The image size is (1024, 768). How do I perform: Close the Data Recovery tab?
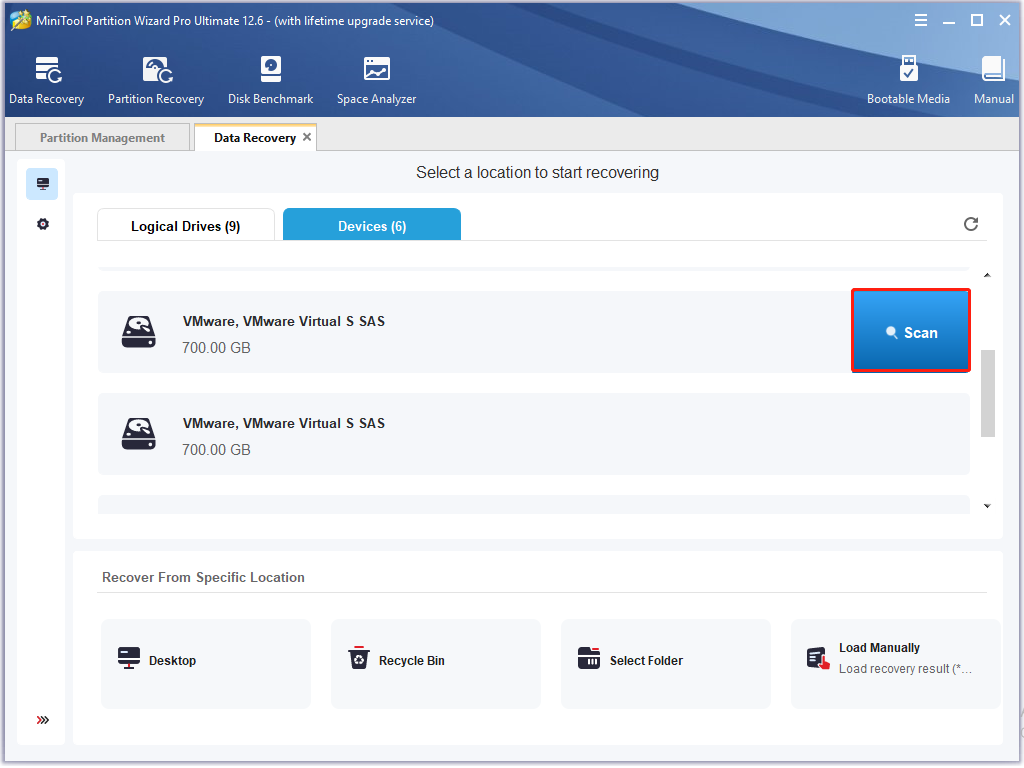(x=307, y=137)
